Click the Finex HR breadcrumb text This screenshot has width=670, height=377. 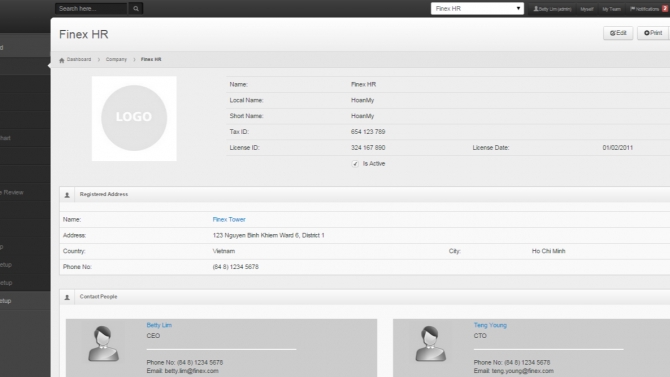click(x=151, y=59)
